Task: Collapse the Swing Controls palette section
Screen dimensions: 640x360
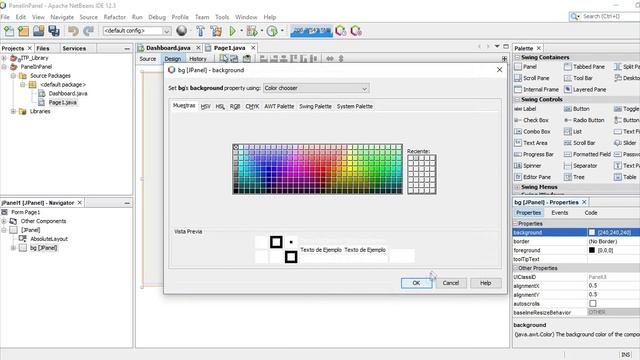Action: (517, 100)
